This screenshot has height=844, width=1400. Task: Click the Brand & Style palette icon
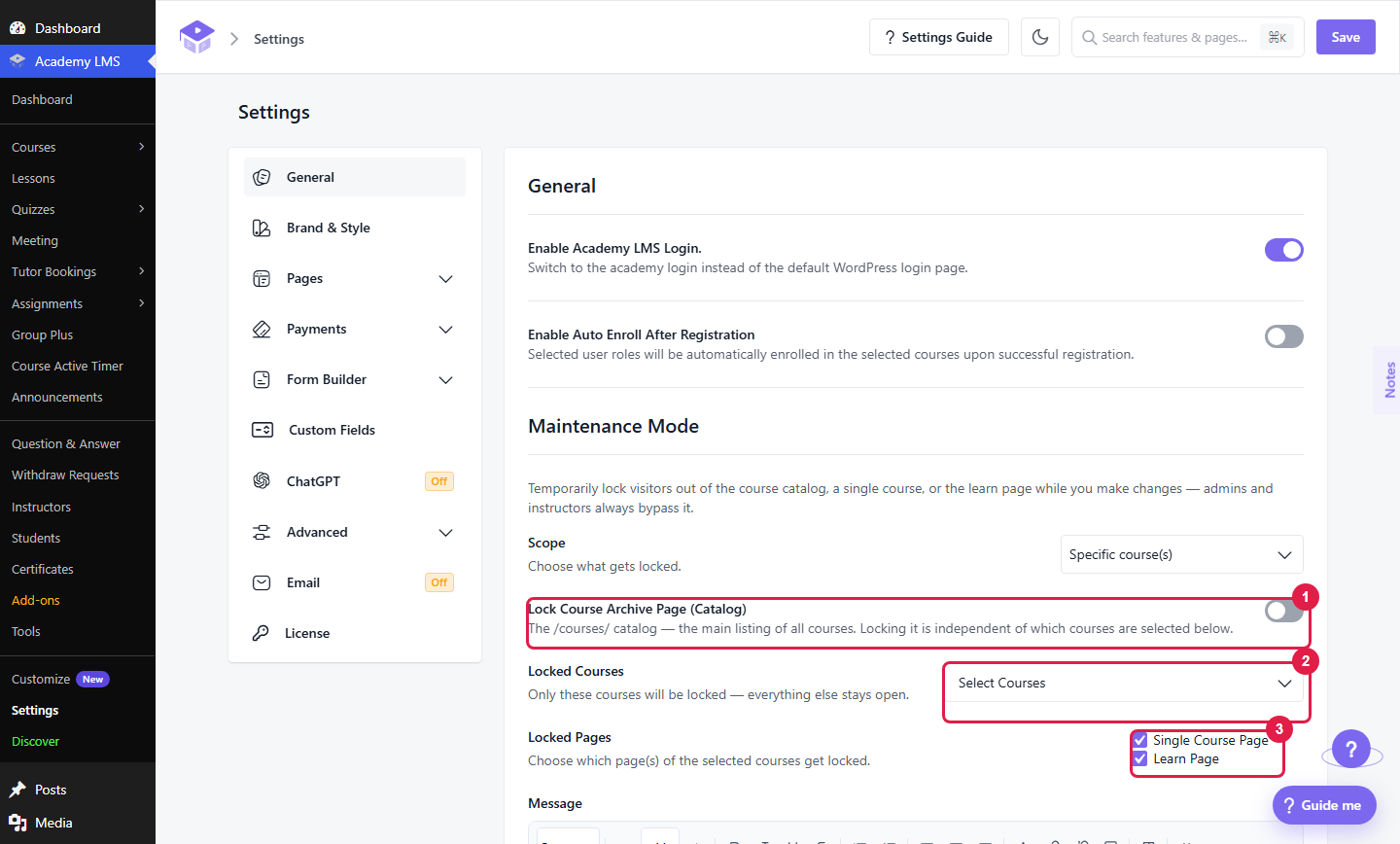[262, 228]
